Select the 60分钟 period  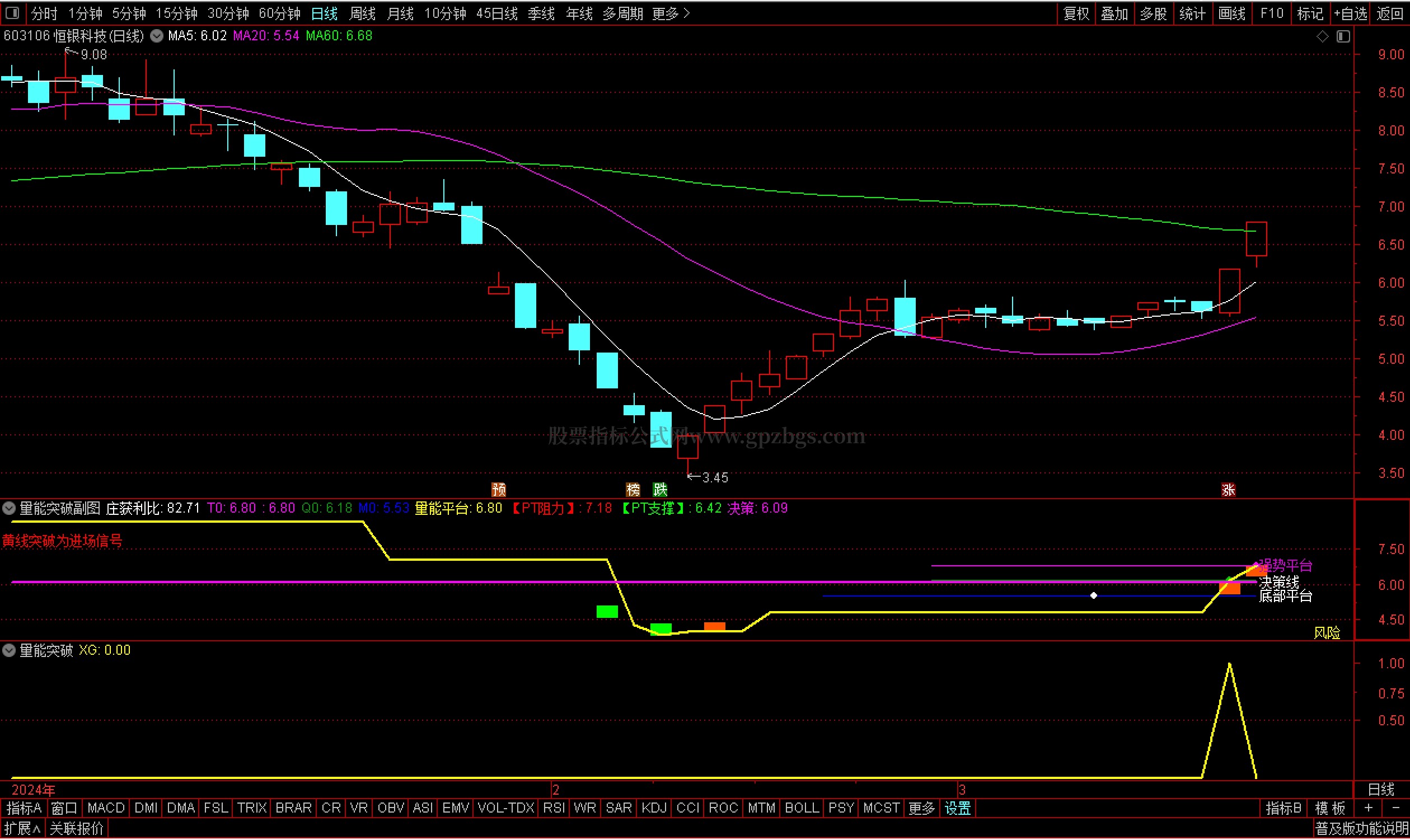[x=280, y=13]
